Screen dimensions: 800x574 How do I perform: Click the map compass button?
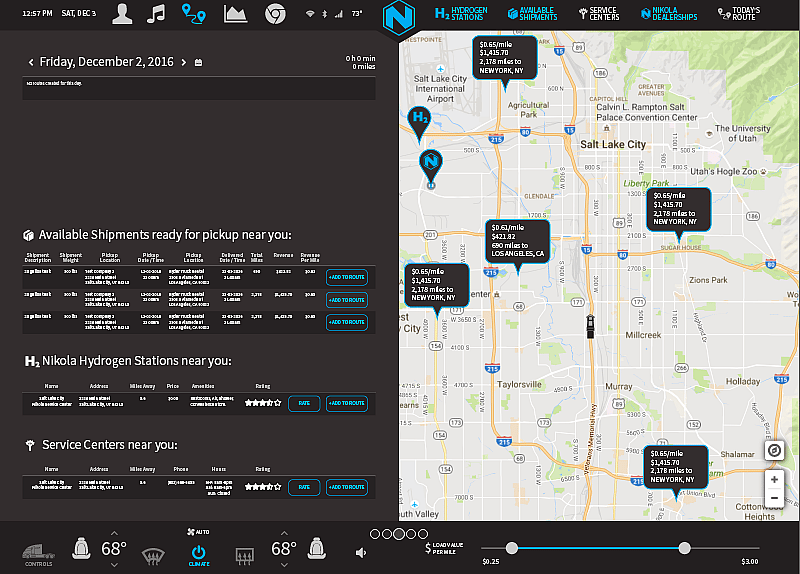click(774, 451)
